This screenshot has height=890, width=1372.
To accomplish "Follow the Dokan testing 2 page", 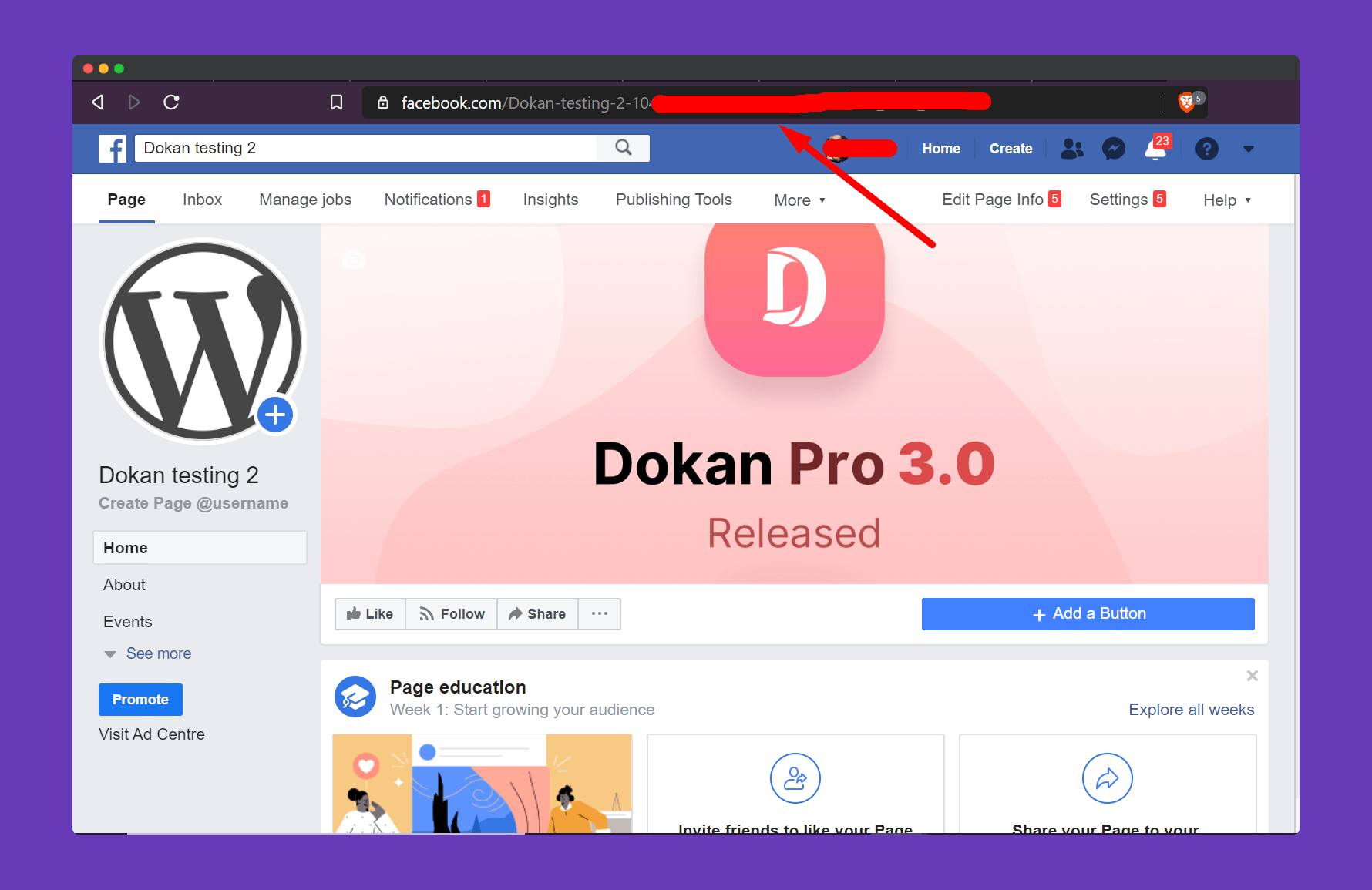I will click(x=451, y=613).
